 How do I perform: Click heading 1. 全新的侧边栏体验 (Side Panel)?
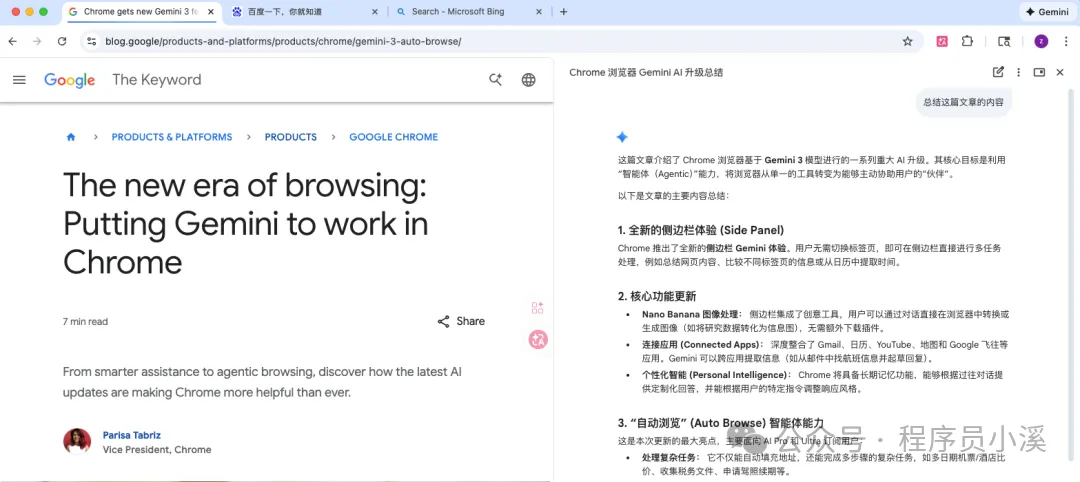[x=701, y=230]
